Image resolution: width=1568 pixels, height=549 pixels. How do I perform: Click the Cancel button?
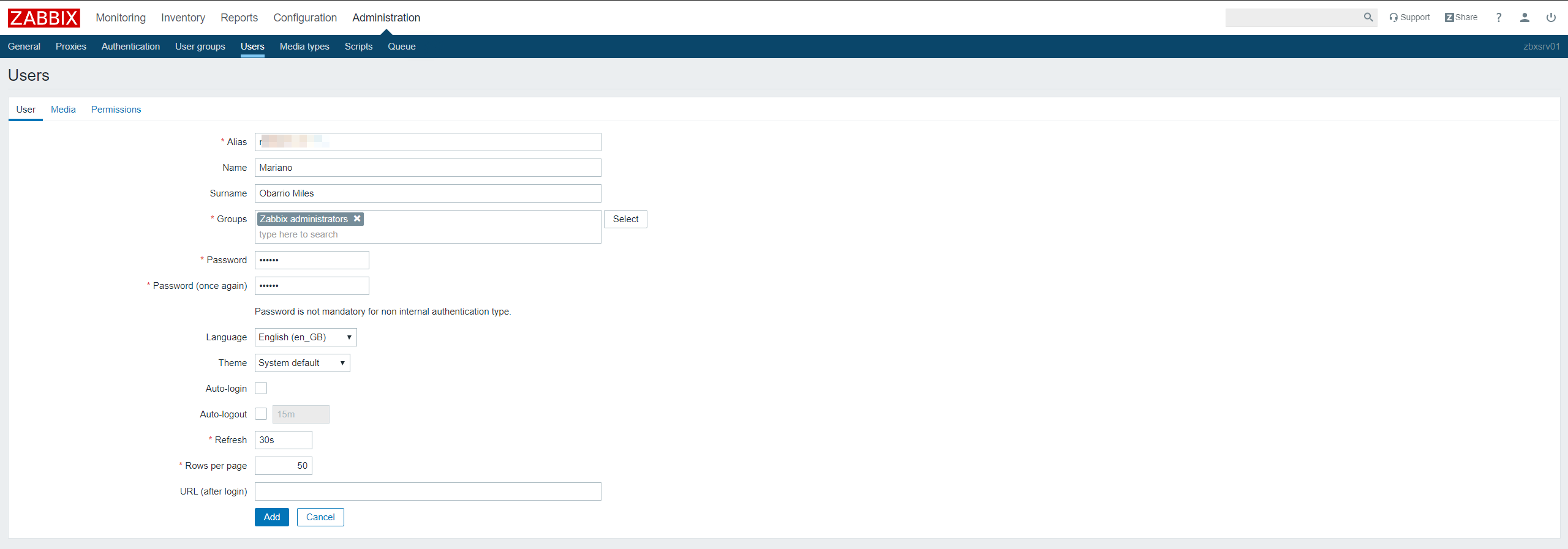(x=320, y=517)
